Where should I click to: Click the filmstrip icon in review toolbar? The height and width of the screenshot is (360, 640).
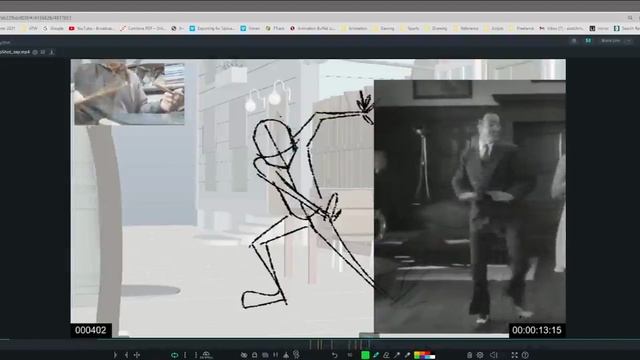265,355
